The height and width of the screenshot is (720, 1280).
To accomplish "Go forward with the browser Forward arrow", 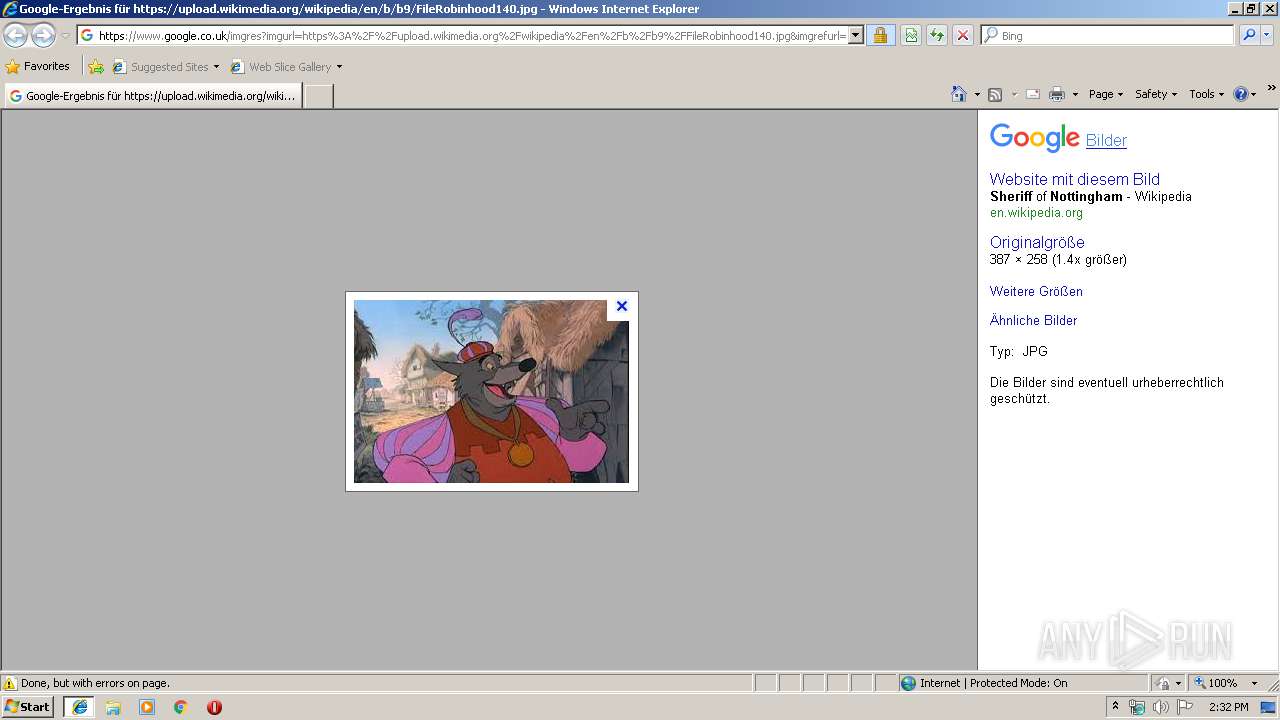I will click(x=43, y=36).
